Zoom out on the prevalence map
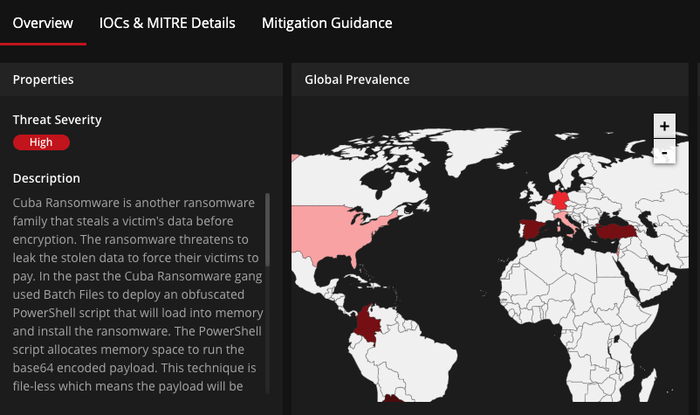 [x=664, y=152]
